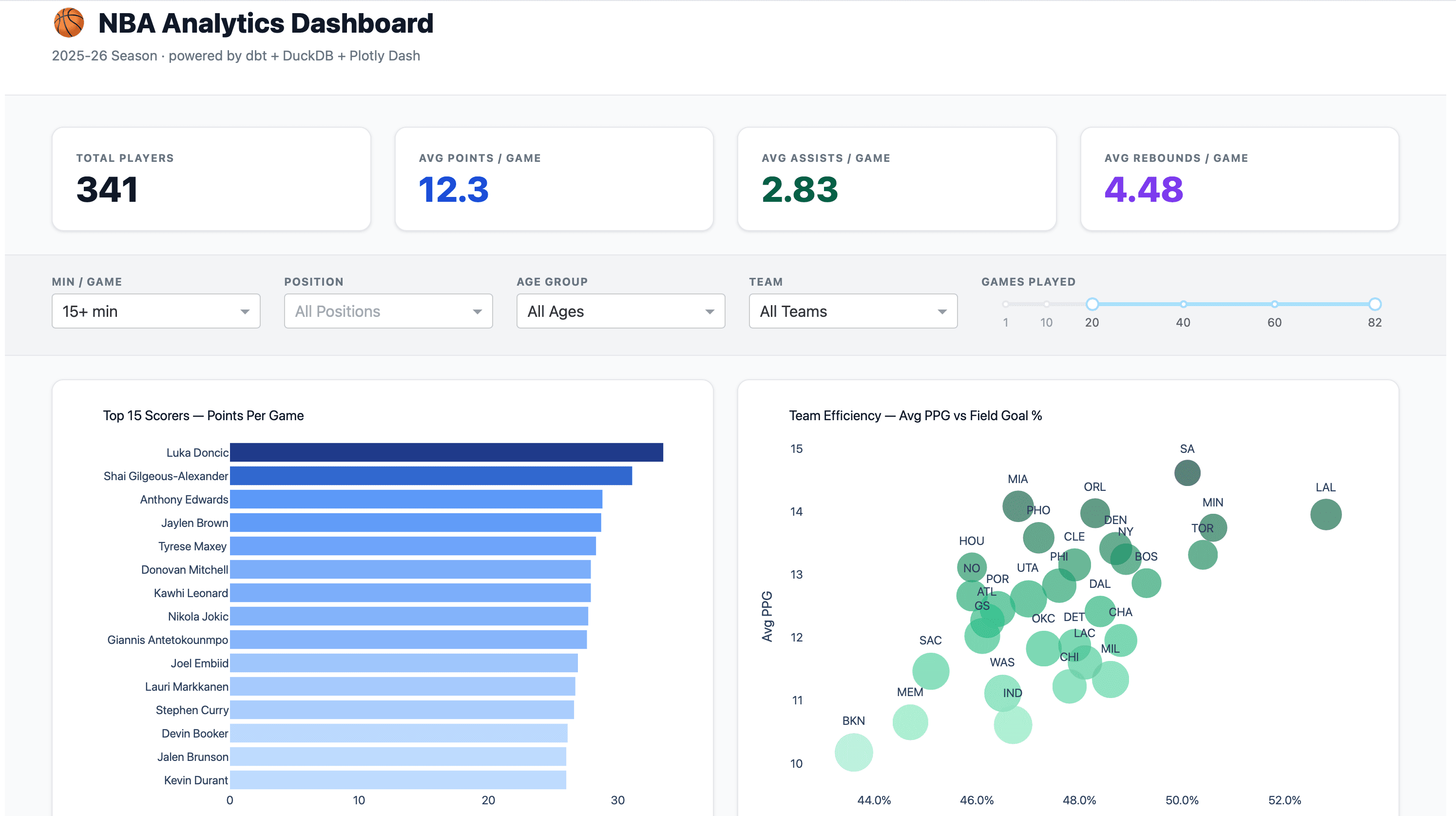Image resolution: width=1456 pixels, height=816 pixels.
Task: Click the Games Played upper slider handle
Action: 1375,304
